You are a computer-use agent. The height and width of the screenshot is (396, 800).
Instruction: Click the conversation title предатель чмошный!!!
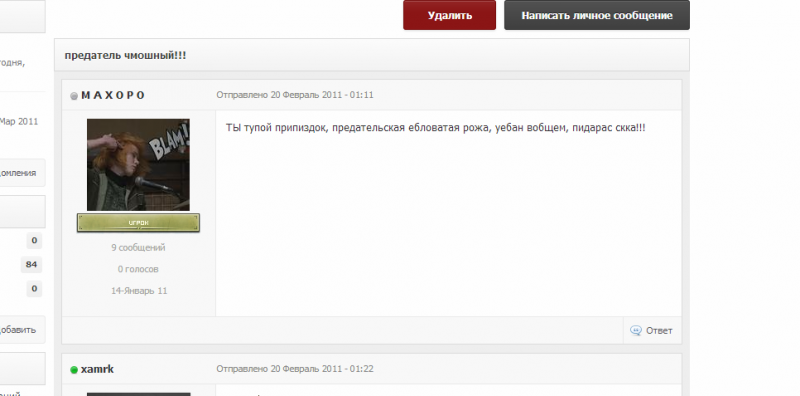[125, 55]
